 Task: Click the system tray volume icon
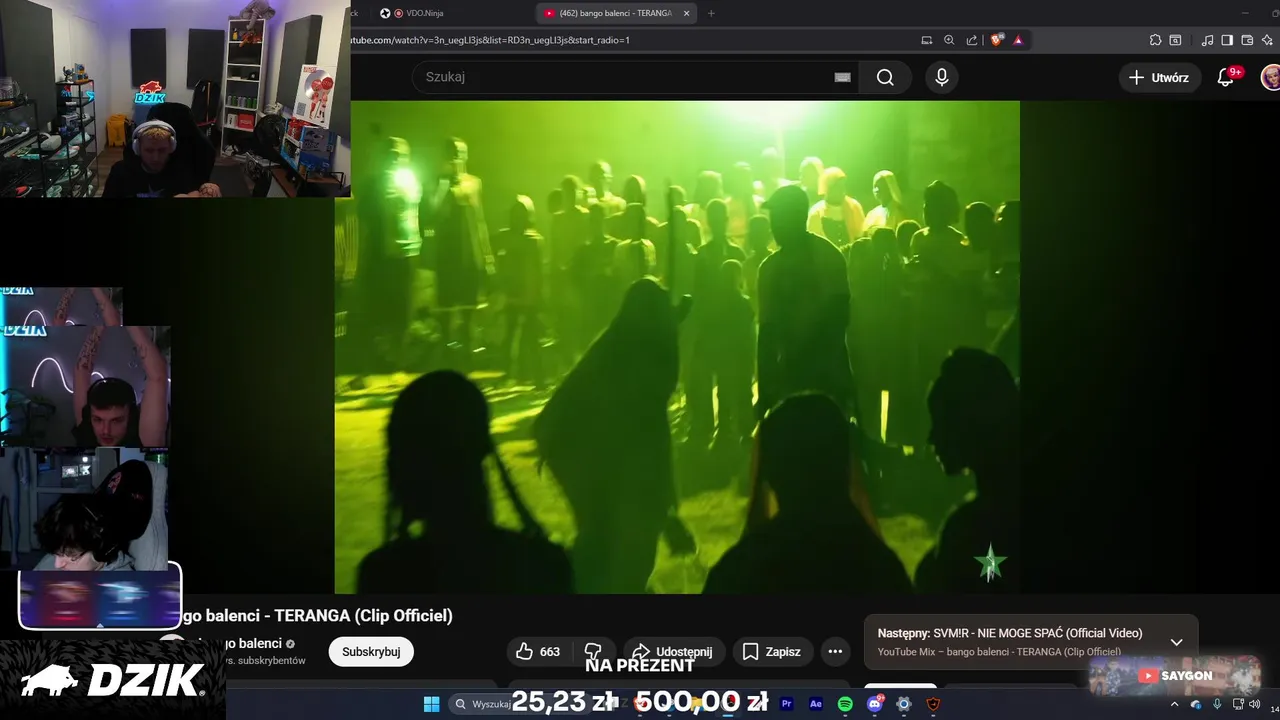click(x=1254, y=704)
